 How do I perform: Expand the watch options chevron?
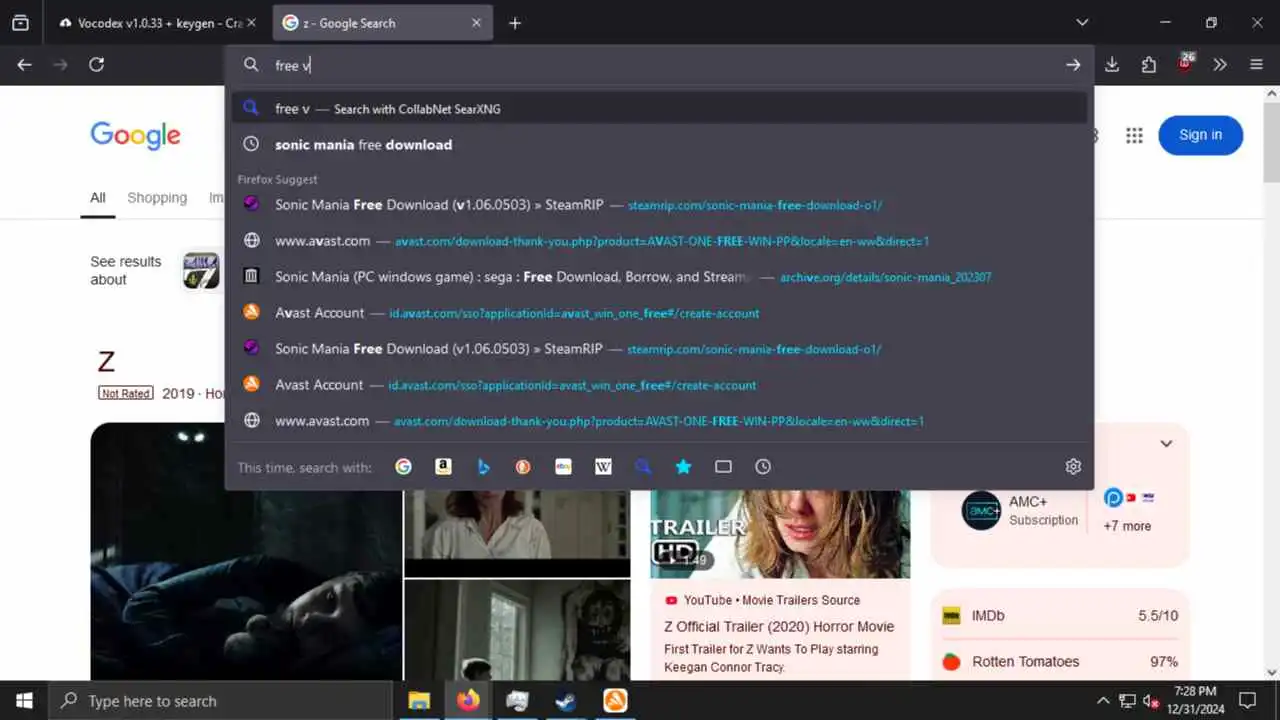point(1166,443)
